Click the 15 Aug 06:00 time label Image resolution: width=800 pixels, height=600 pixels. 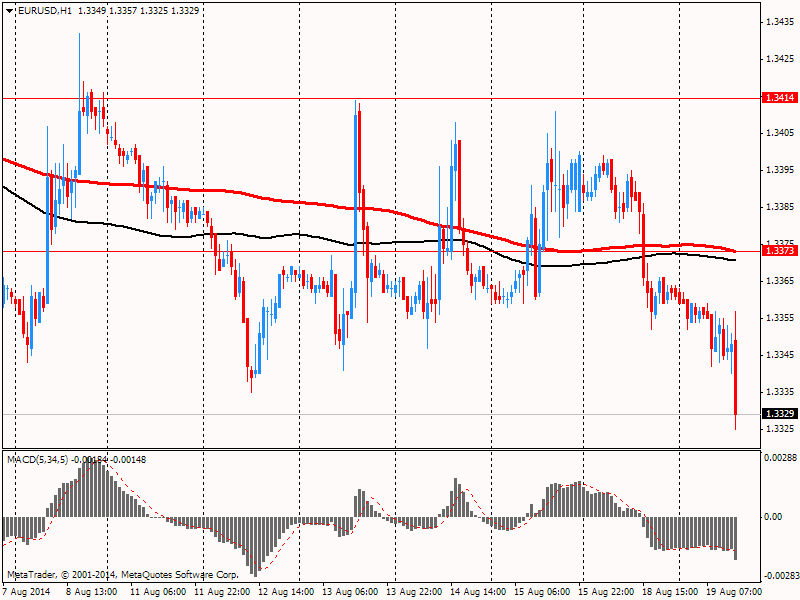pos(542,592)
